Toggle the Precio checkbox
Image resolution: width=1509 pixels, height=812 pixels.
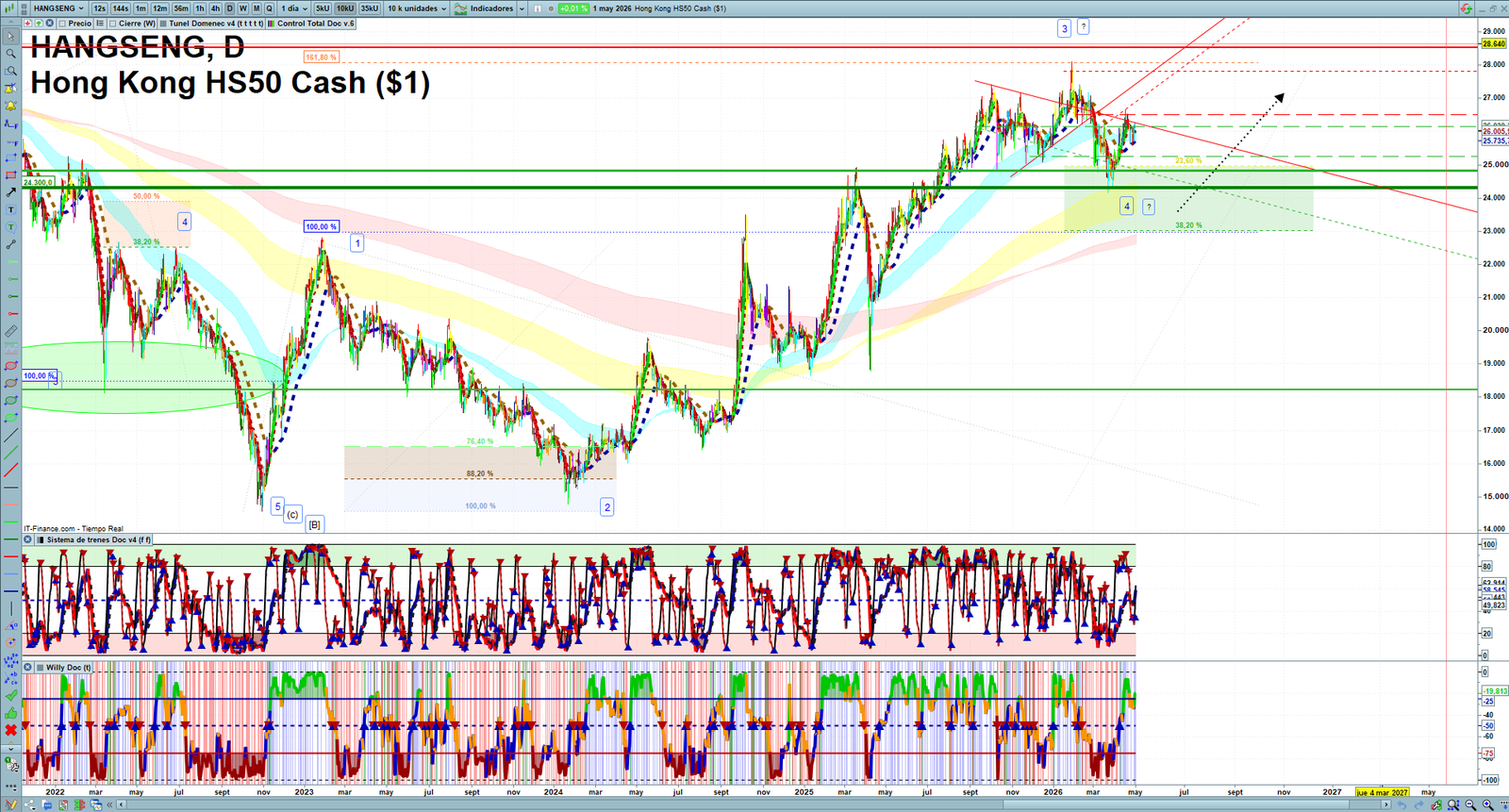click(x=62, y=24)
